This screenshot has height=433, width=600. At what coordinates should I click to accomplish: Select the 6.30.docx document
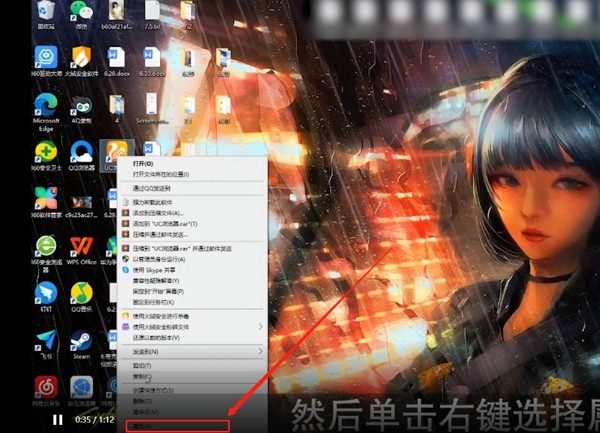pyautogui.click(x=152, y=61)
